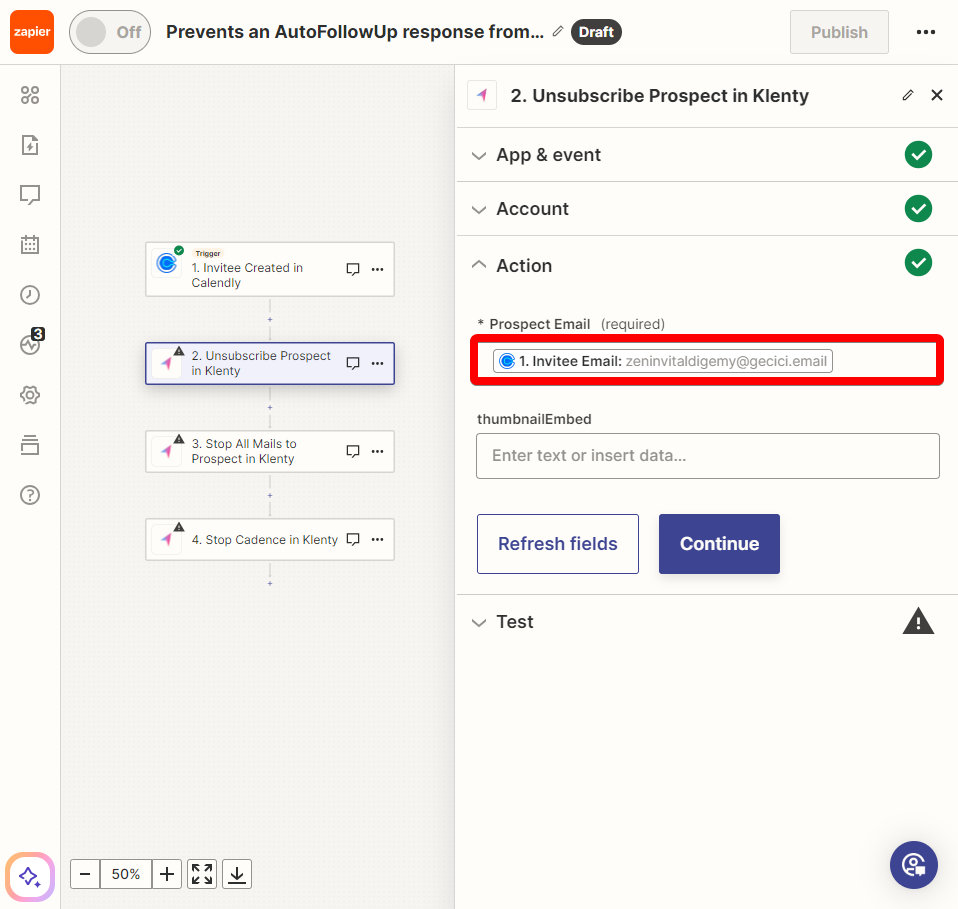Open the help question mark icon
The height and width of the screenshot is (909, 958).
pyautogui.click(x=30, y=495)
